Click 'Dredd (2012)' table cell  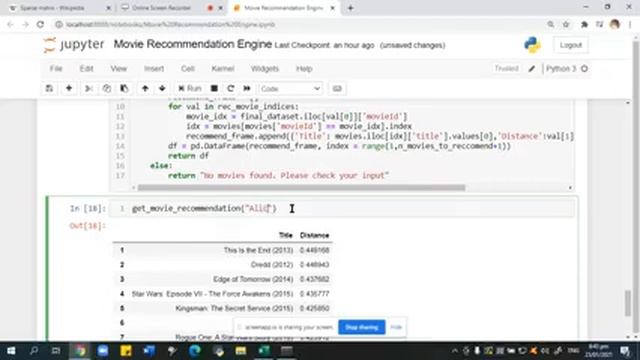point(271,265)
